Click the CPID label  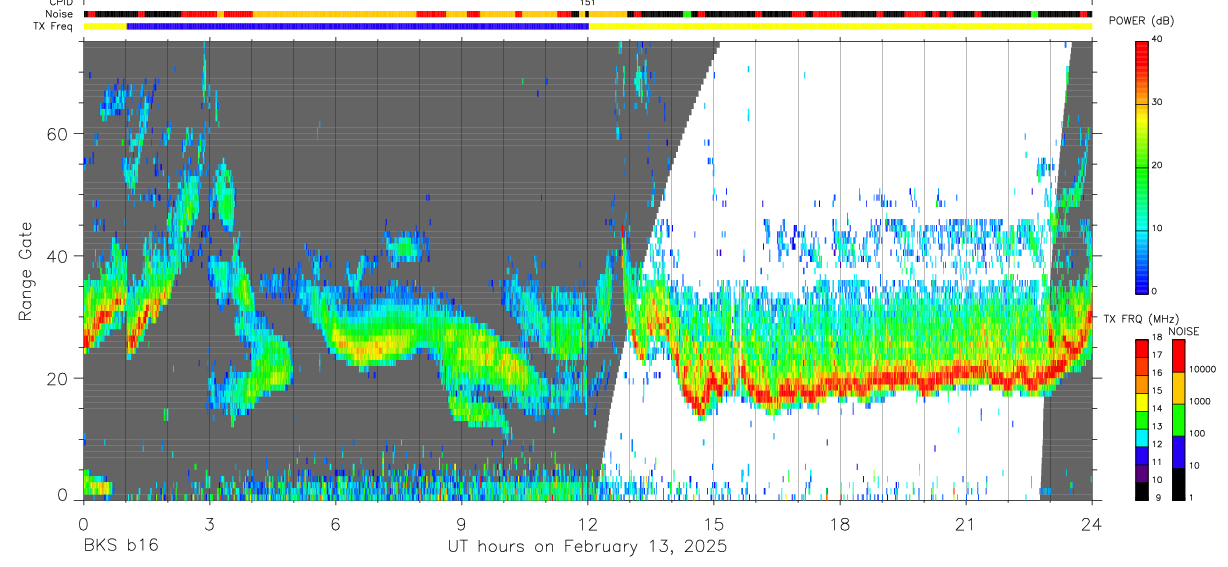coord(60,4)
